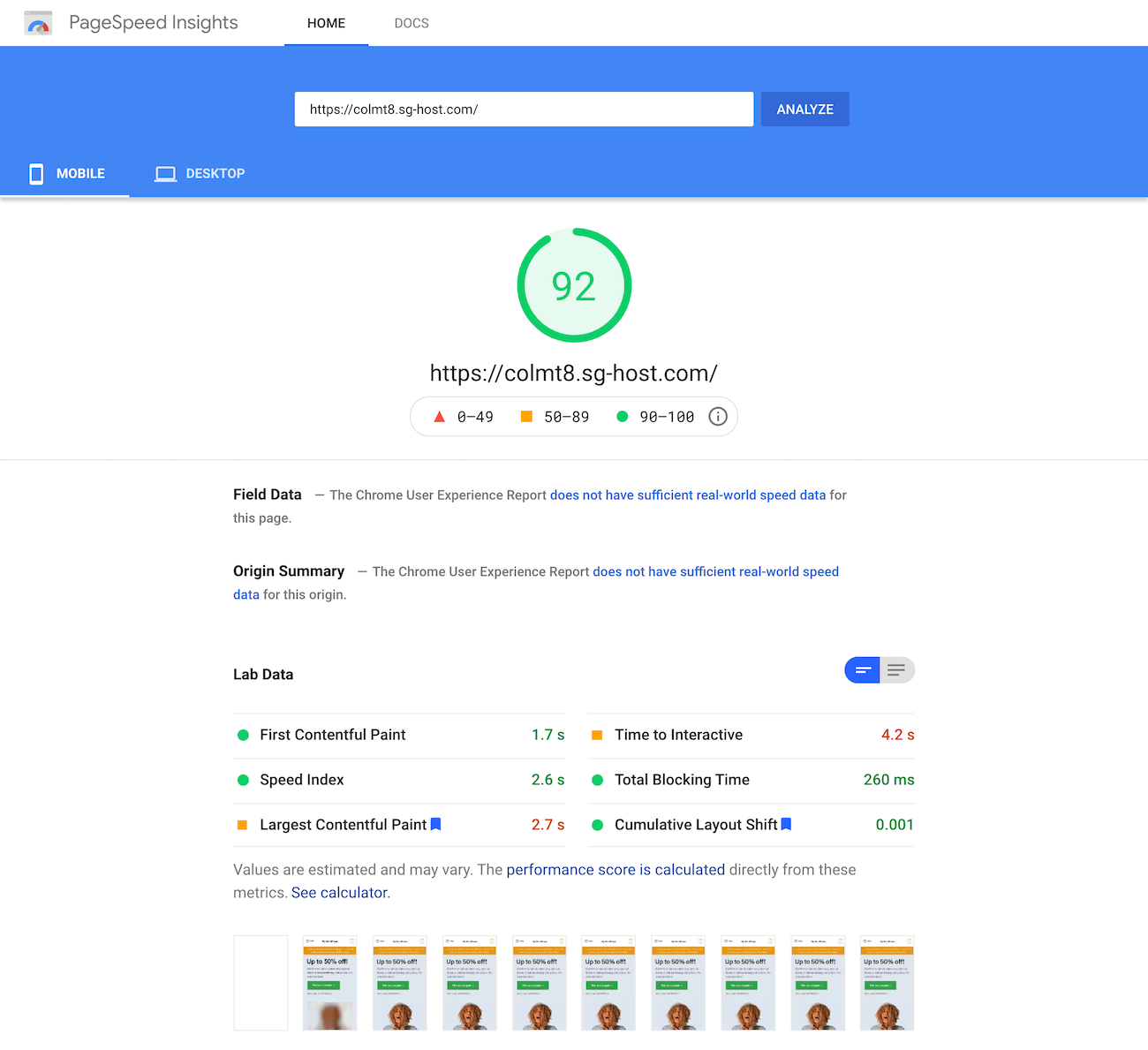Click the First Contentful Paint metric label
The image size is (1148, 1050).
point(333,735)
